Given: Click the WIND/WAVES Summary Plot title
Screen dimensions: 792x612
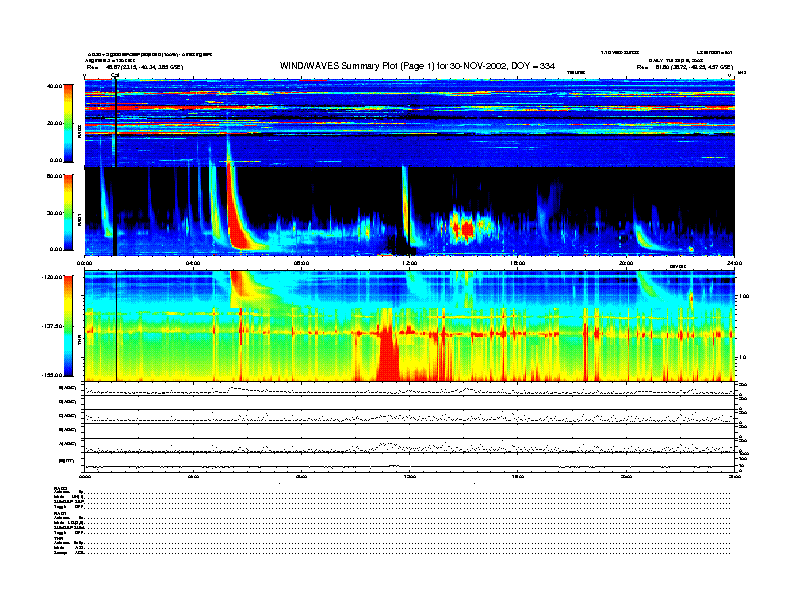Looking at the screenshot, I should (x=417, y=66).
